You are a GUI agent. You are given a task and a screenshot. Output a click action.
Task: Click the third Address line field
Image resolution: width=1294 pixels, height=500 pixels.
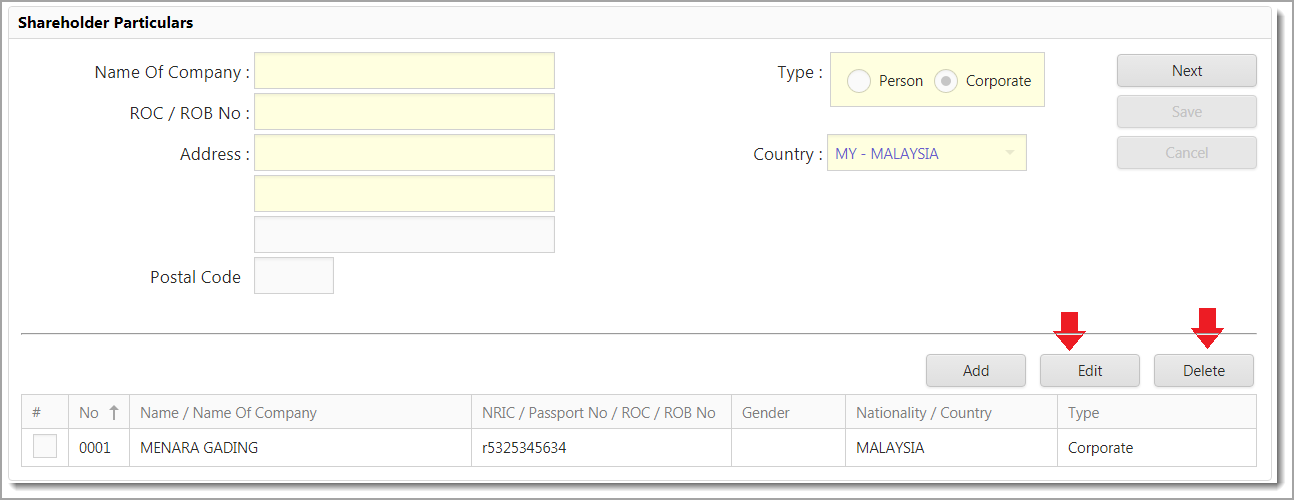click(x=404, y=235)
